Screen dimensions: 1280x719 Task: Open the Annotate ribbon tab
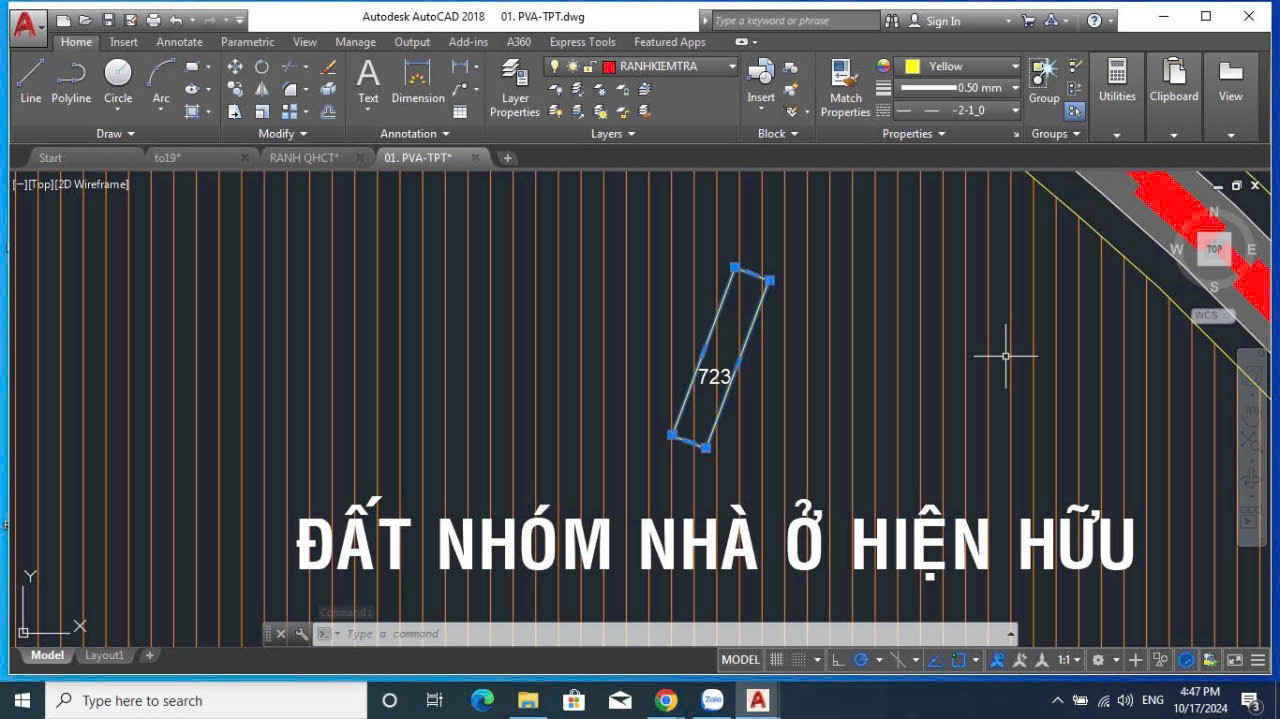point(179,42)
